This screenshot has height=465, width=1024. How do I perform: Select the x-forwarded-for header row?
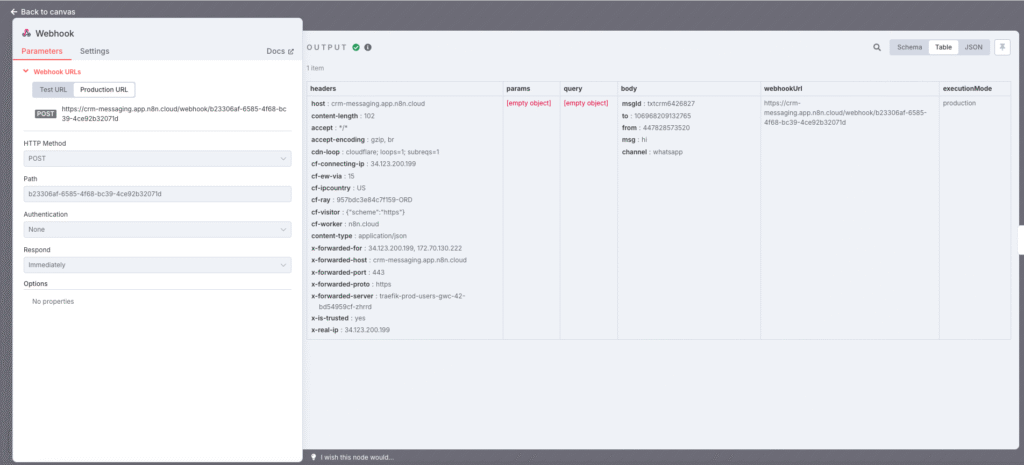(386, 248)
